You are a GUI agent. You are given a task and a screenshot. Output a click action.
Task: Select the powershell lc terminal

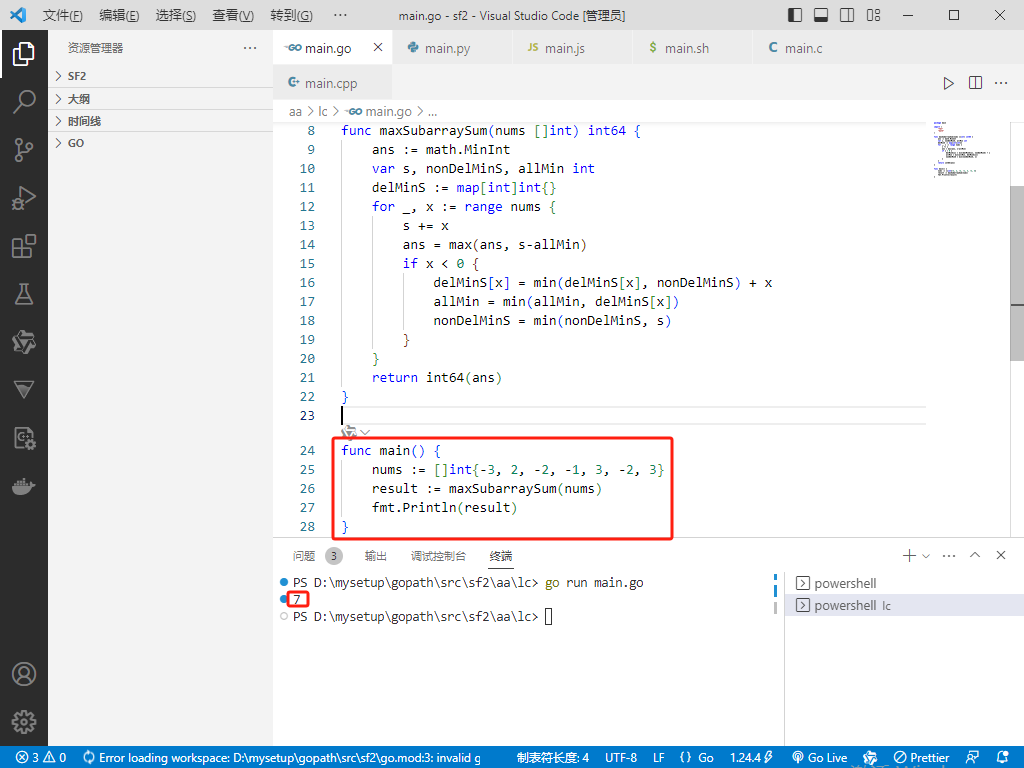(x=904, y=605)
